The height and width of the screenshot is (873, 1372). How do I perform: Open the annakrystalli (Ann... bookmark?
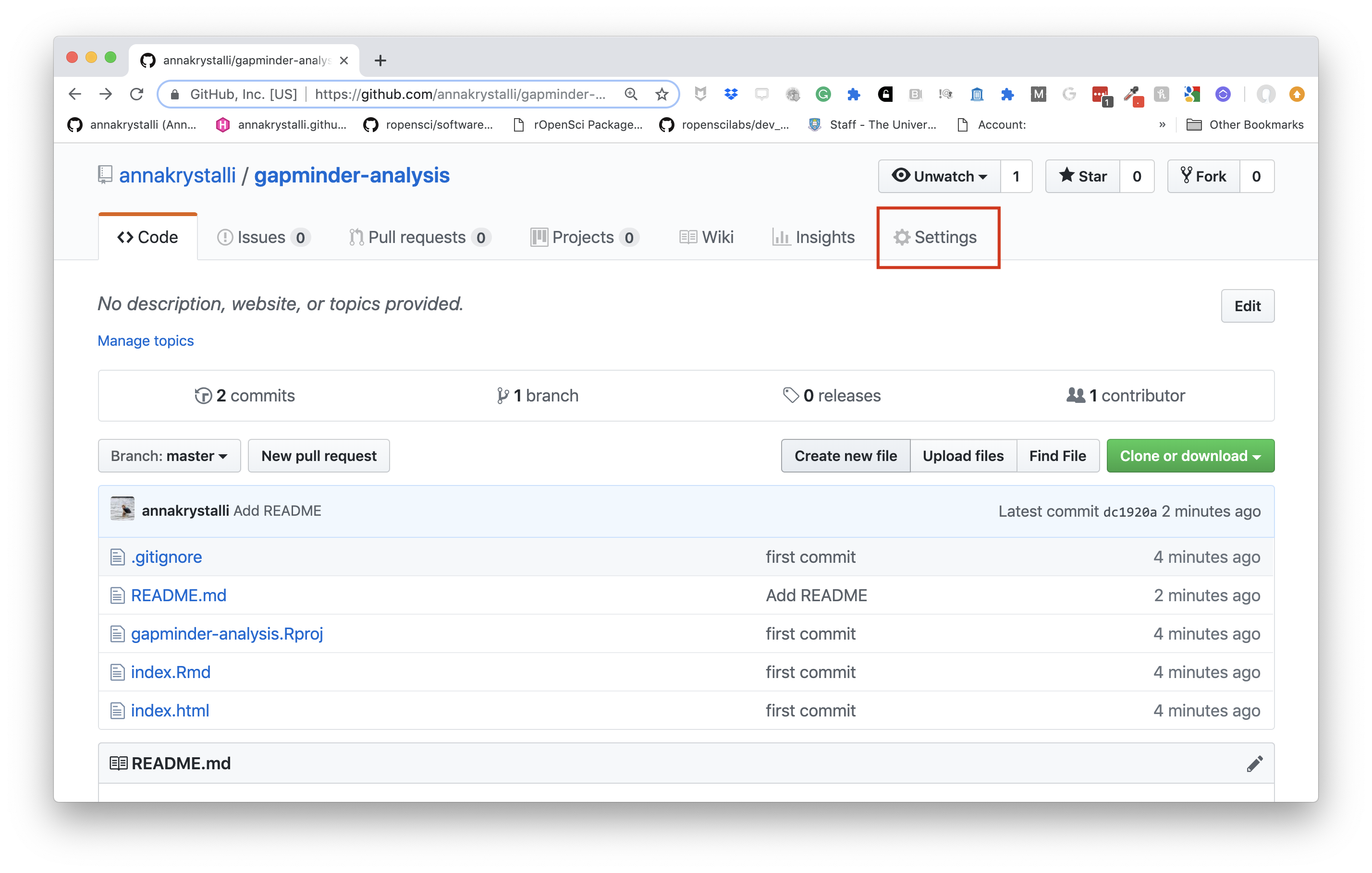[132, 125]
